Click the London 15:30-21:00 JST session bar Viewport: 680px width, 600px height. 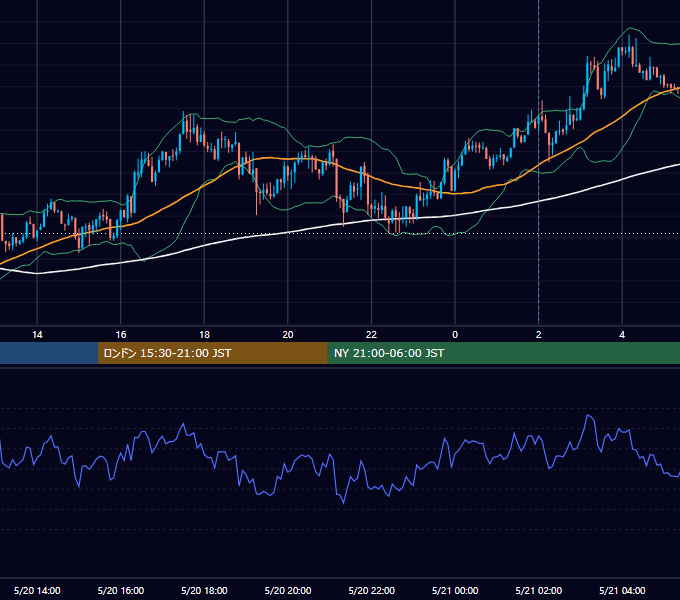click(x=212, y=353)
